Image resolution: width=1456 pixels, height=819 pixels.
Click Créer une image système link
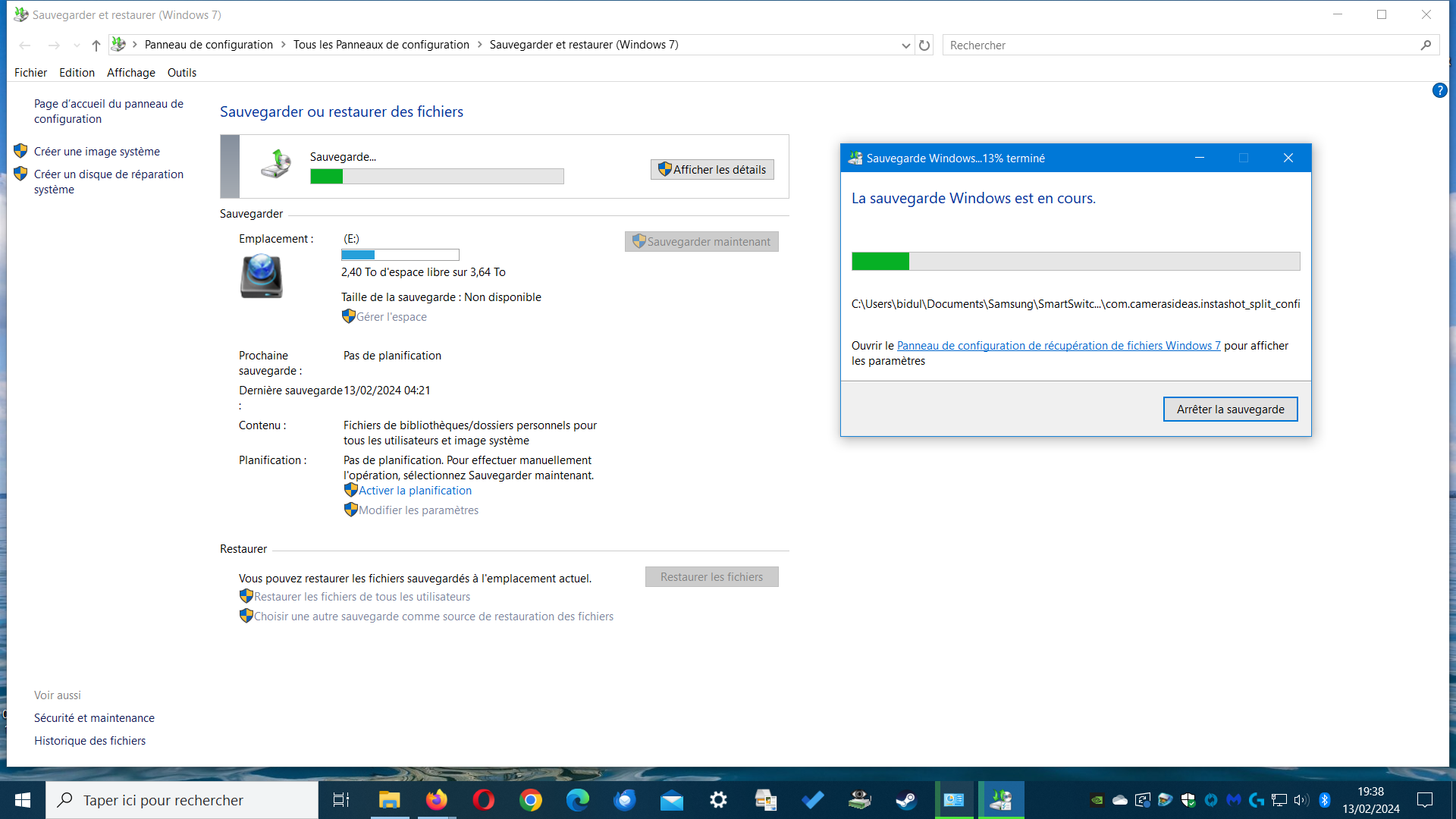(x=96, y=152)
